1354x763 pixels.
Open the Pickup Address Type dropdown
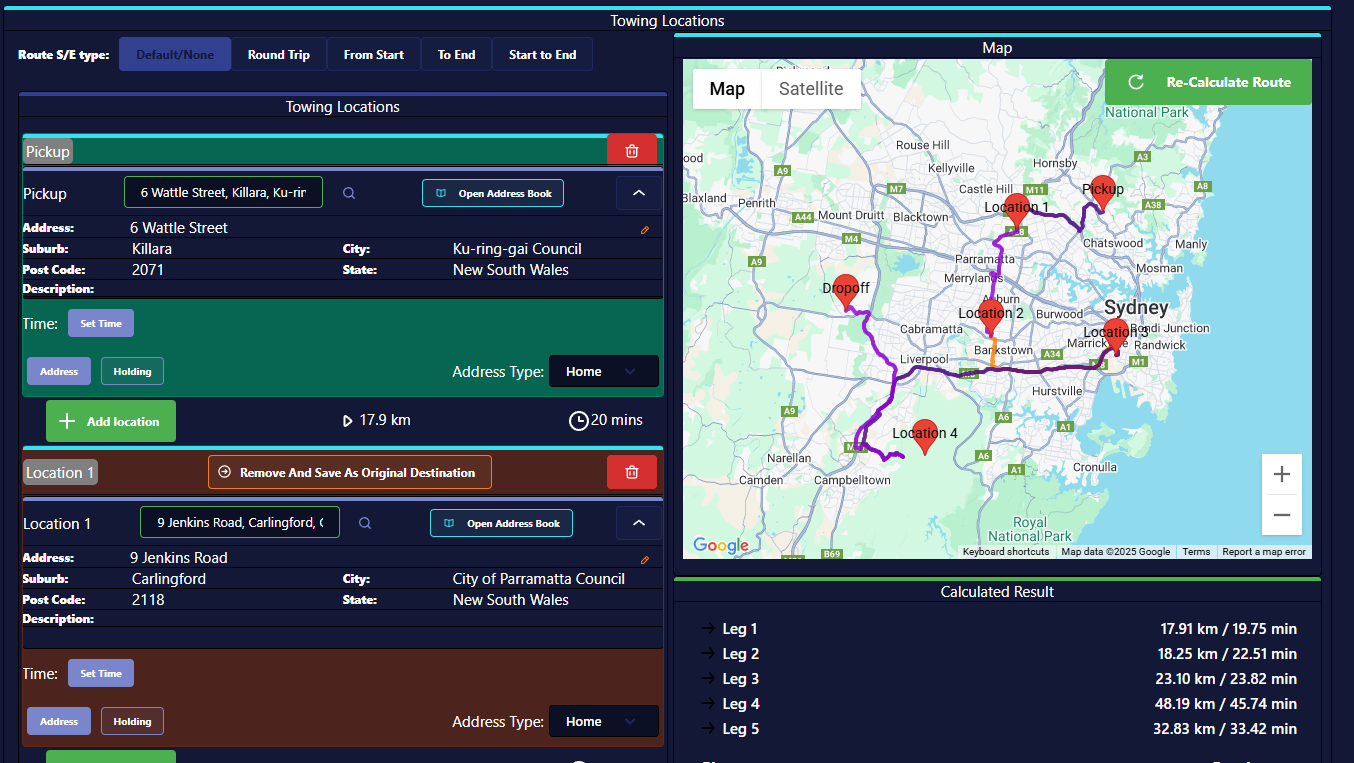(x=603, y=370)
